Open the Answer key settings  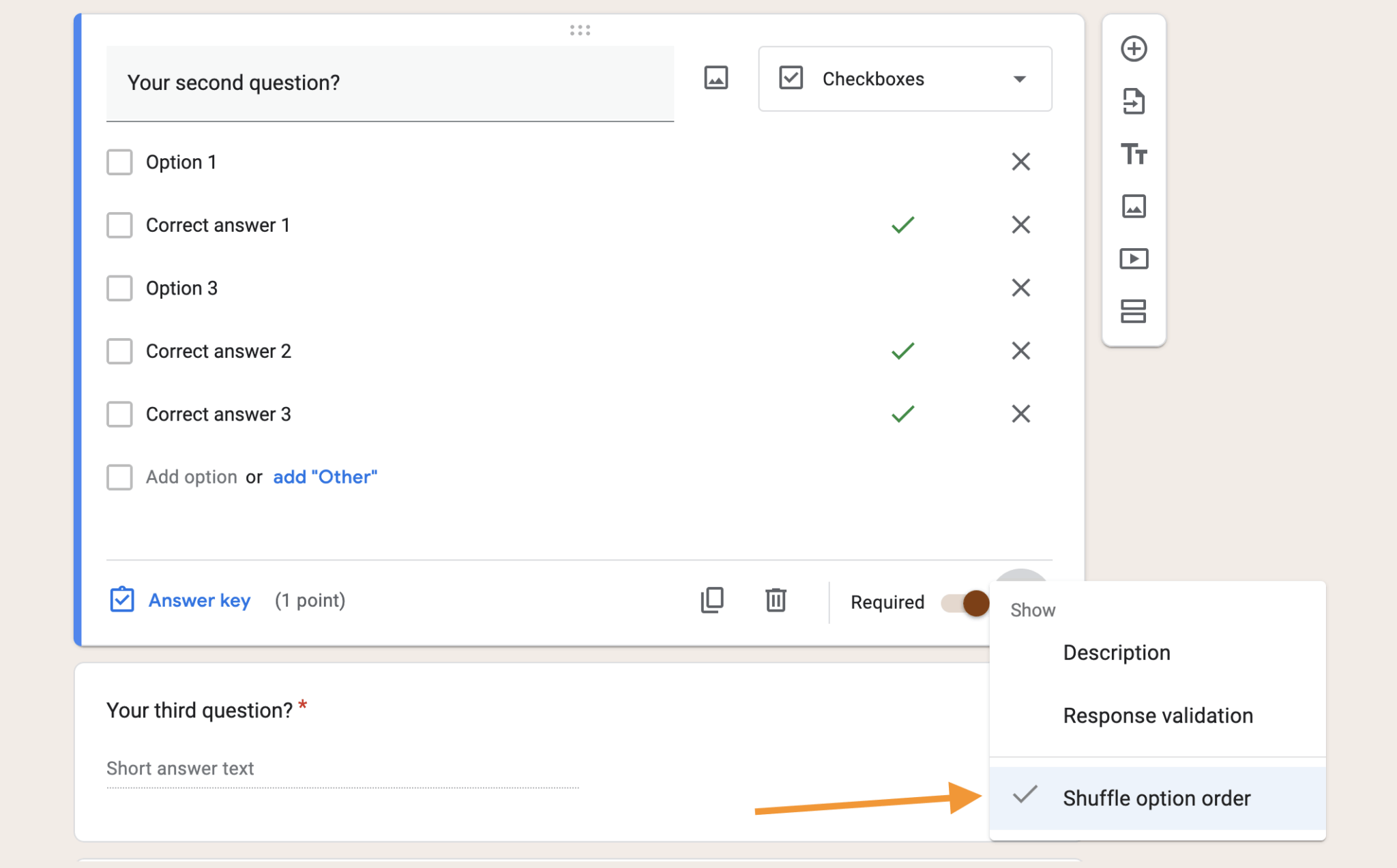(199, 600)
